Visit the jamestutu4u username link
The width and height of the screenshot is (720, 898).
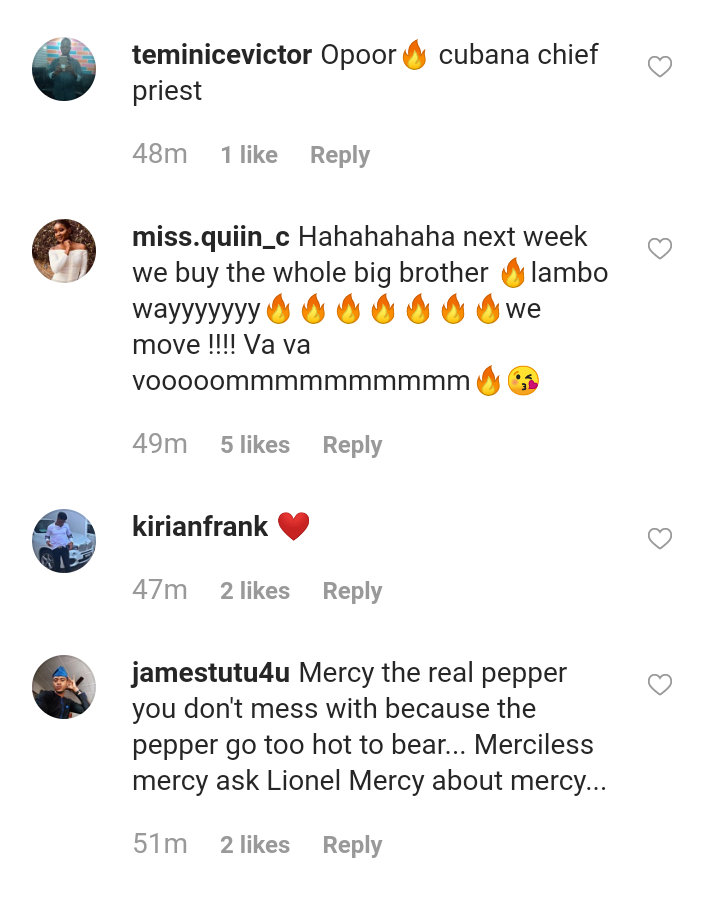[x=211, y=673]
